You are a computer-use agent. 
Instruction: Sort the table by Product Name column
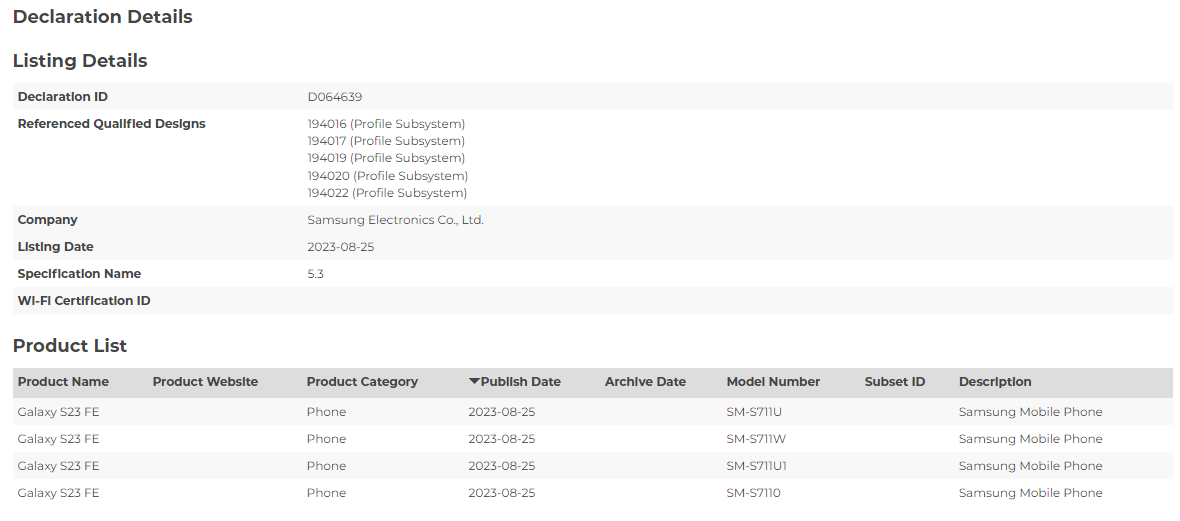click(63, 382)
